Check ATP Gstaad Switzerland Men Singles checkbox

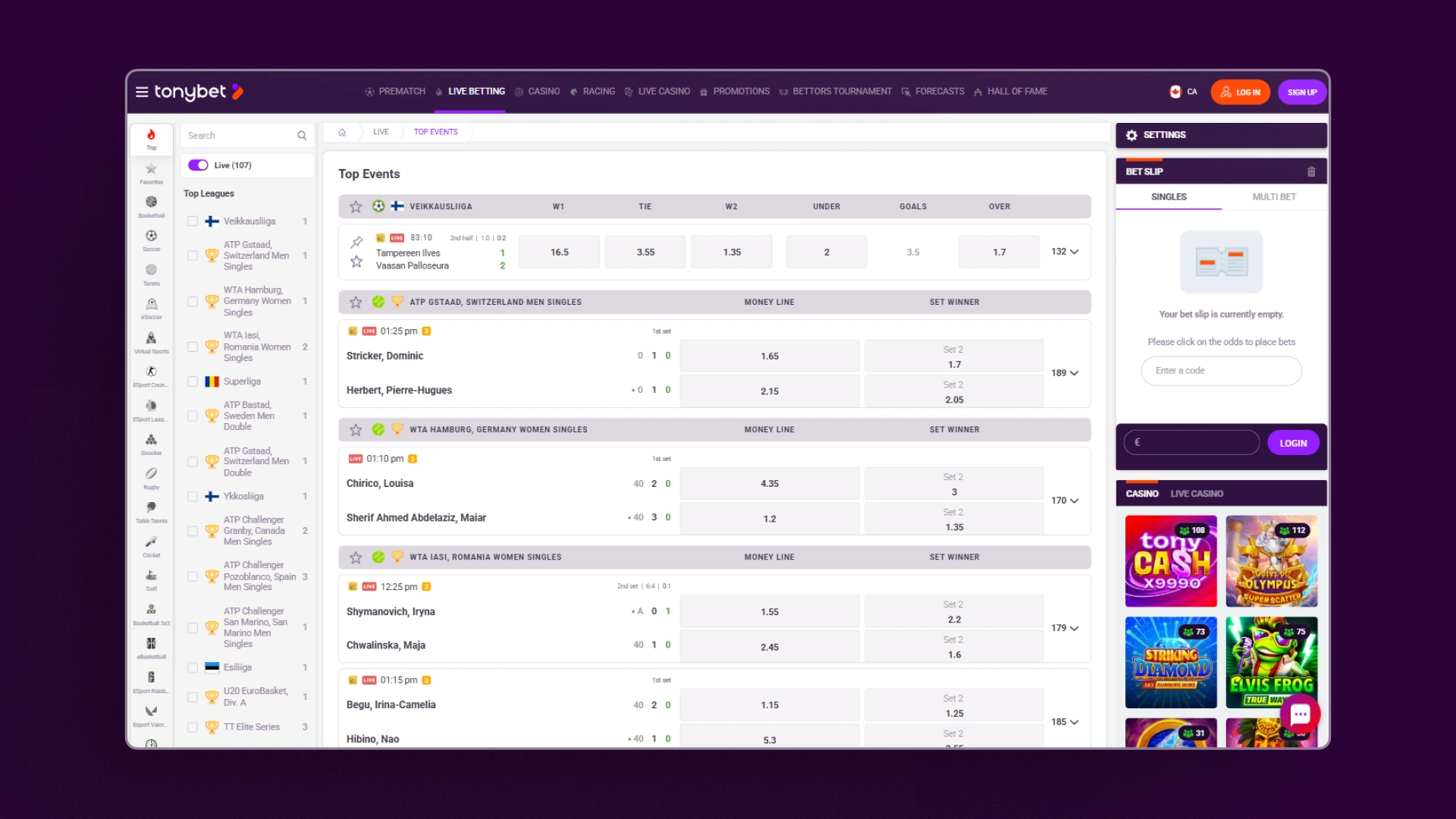193,256
